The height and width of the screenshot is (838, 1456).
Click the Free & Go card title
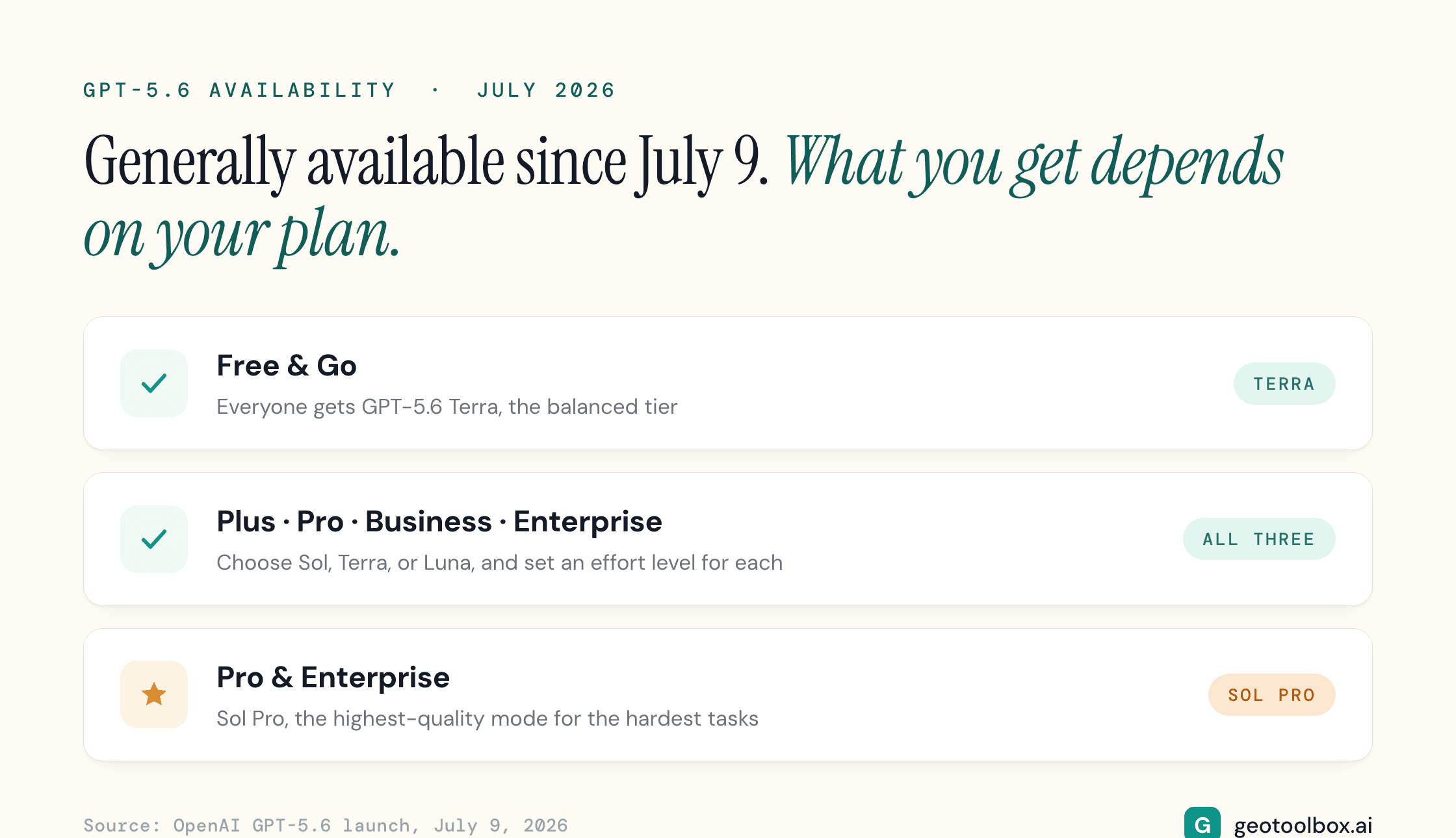point(287,366)
